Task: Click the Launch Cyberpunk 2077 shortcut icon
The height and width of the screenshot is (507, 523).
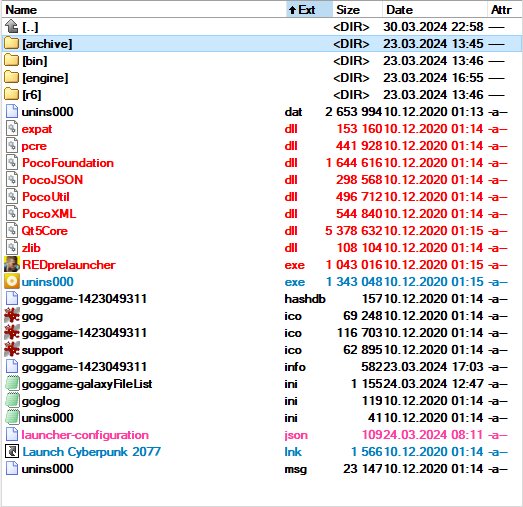Action: [12, 452]
